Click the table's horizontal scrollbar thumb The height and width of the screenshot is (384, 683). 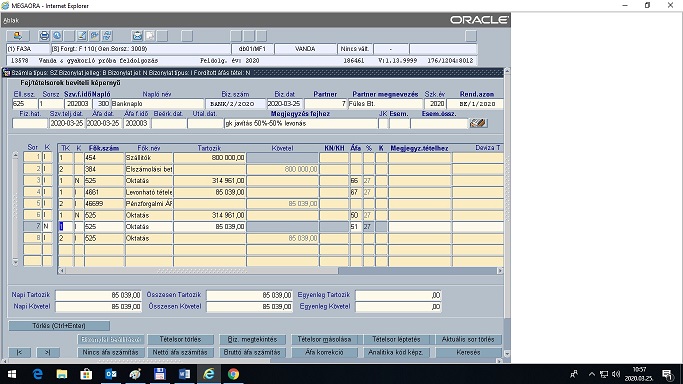202,271
